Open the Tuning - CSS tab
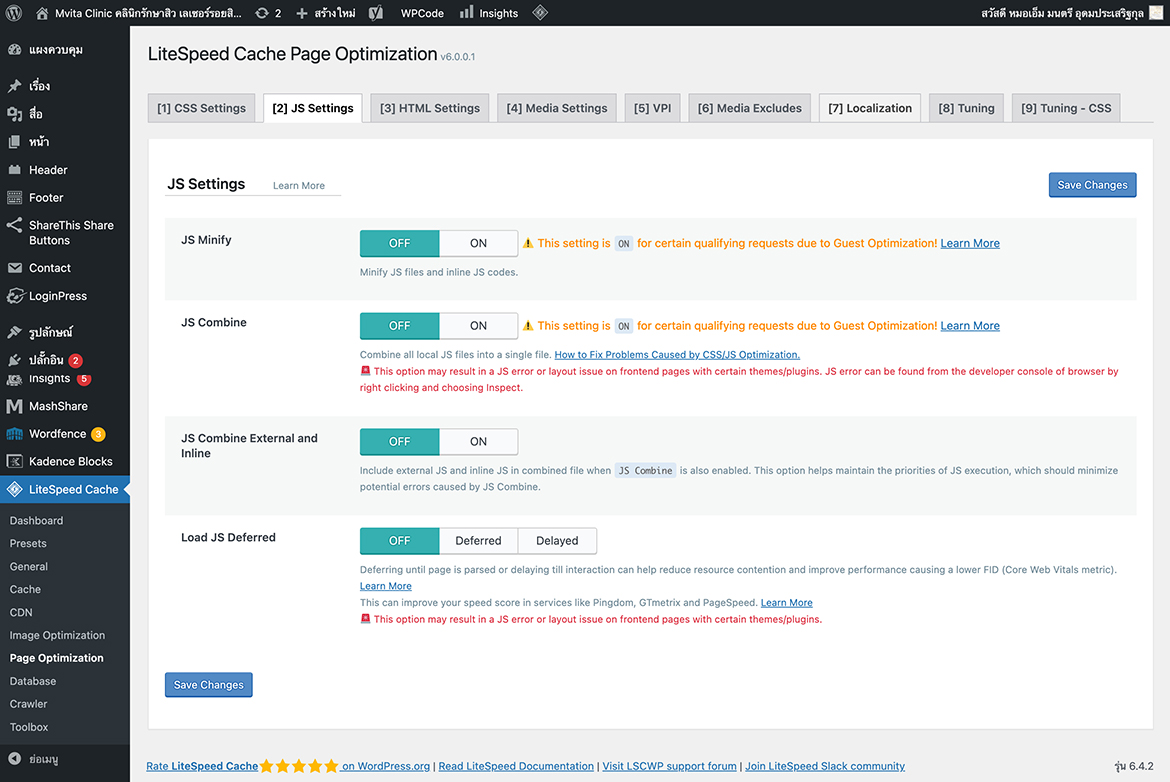Image resolution: width=1170 pixels, height=782 pixels. click(1066, 108)
